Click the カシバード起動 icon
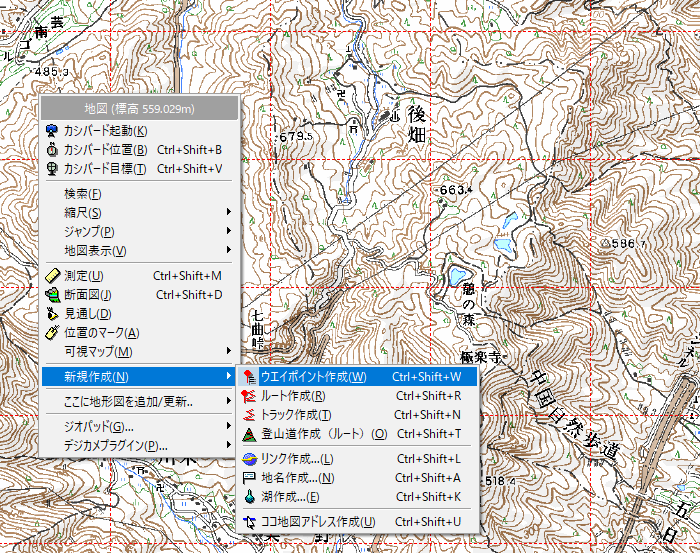Screen dimensions: 700x553 click(52, 130)
